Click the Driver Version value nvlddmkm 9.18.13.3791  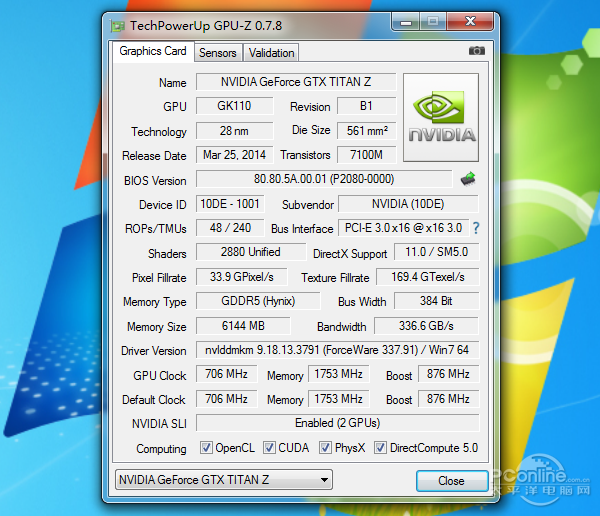338,350
